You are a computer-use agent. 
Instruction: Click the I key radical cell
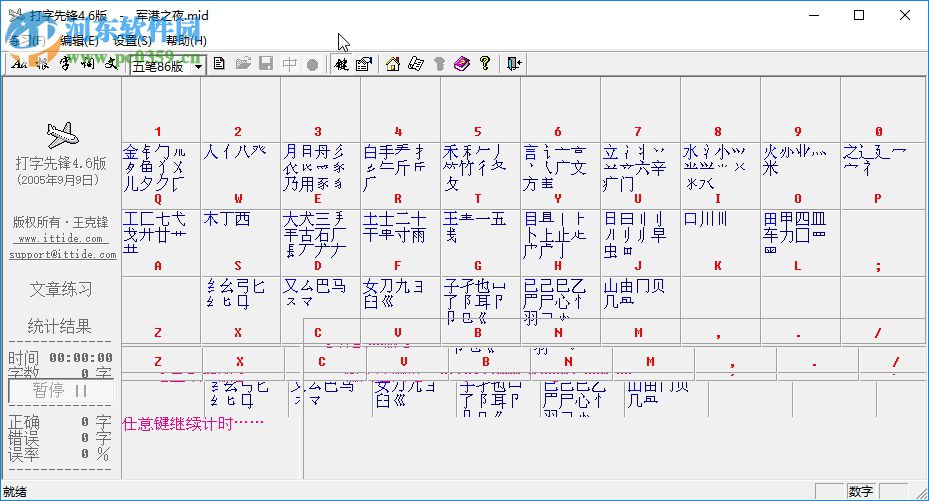pyautogui.click(x=720, y=175)
